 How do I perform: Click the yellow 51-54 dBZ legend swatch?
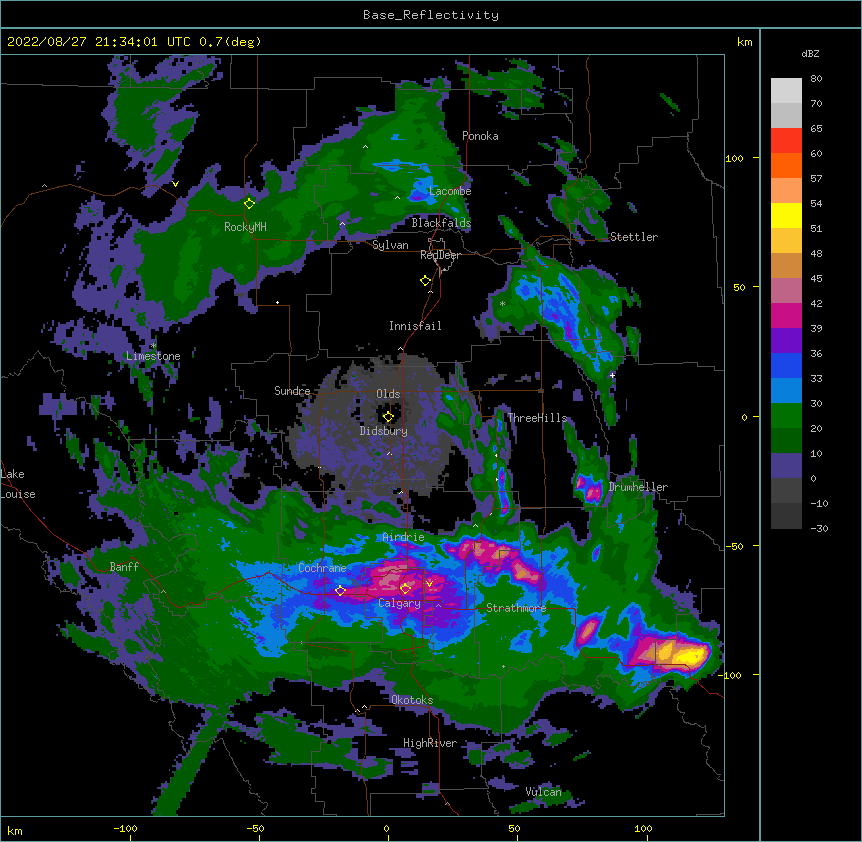pyautogui.click(x=786, y=215)
